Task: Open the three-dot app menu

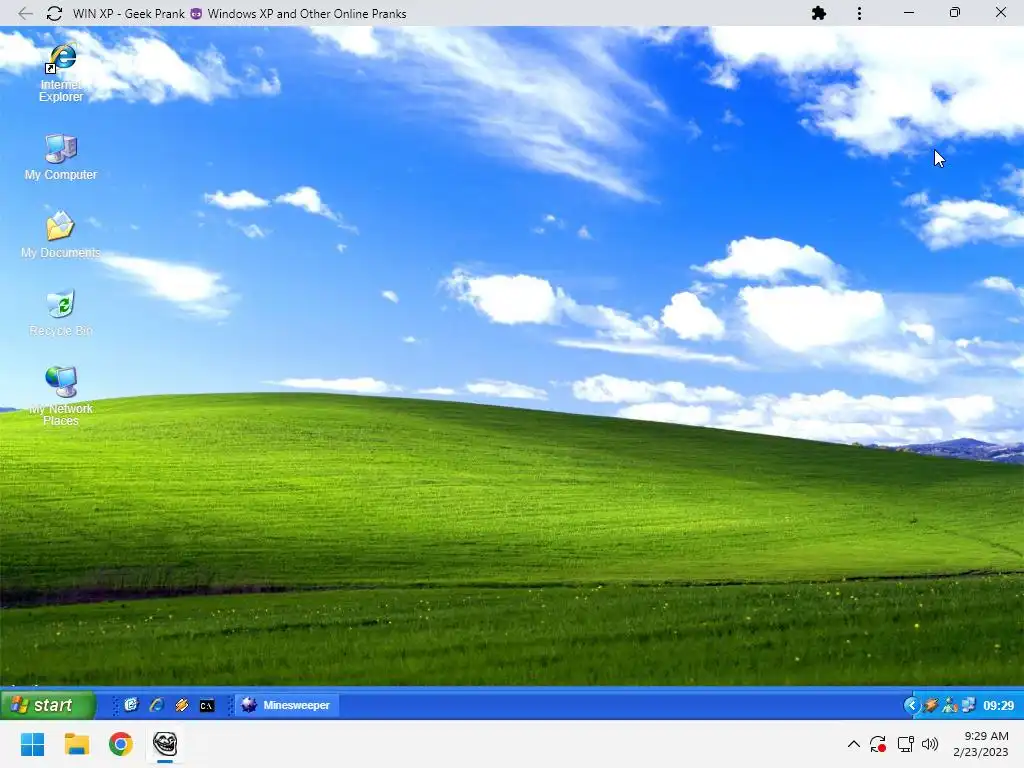Action: point(859,13)
